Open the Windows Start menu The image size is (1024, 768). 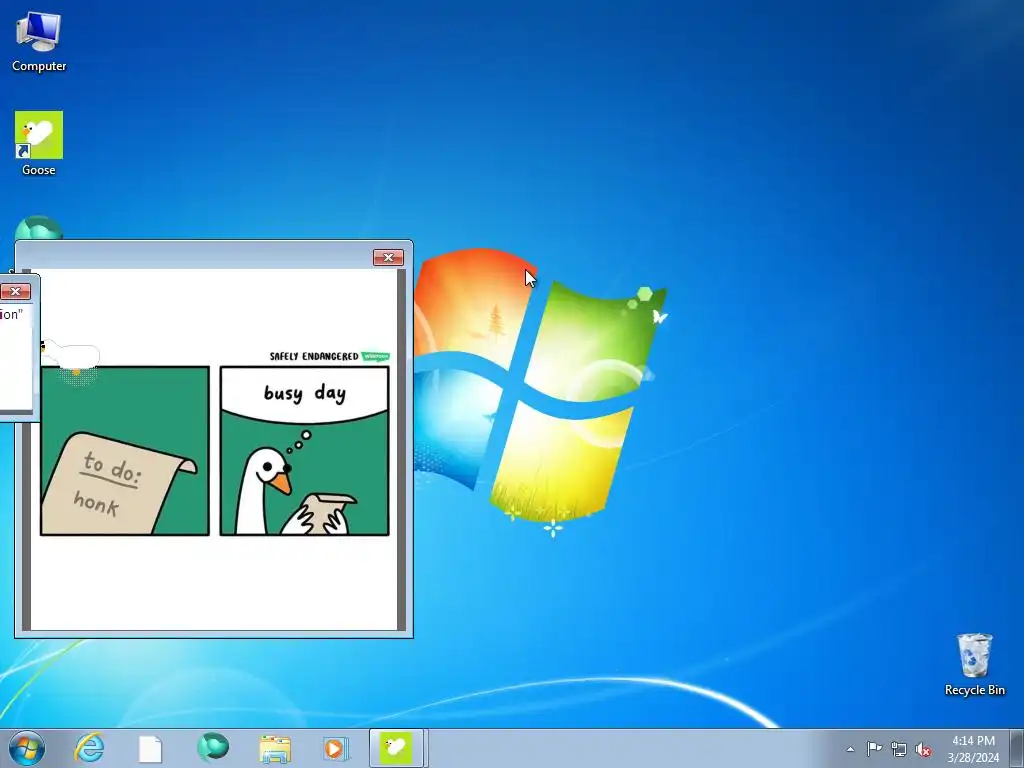[x=27, y=748]
